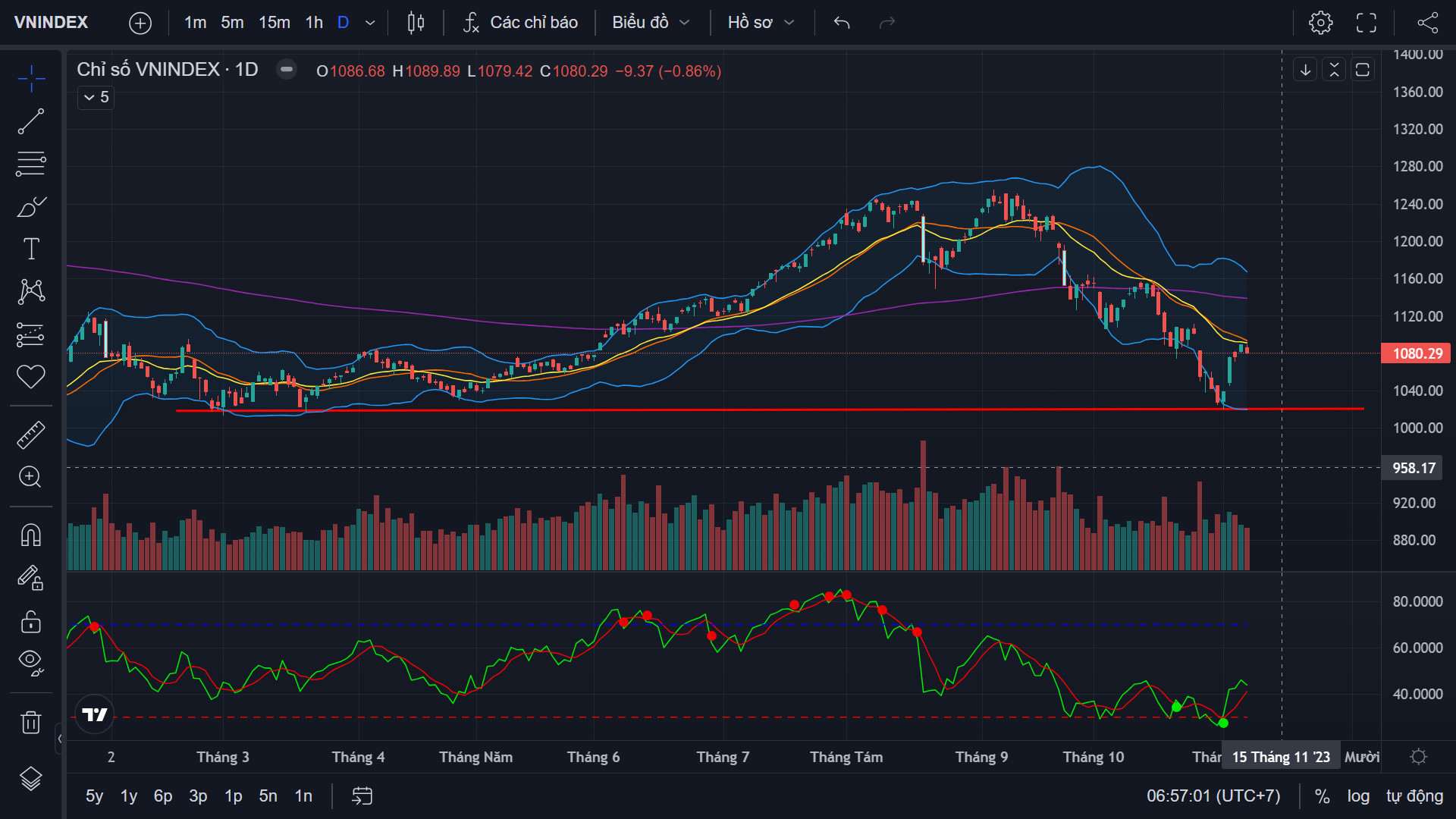Open the measure ruler tool

coord(31,435)
